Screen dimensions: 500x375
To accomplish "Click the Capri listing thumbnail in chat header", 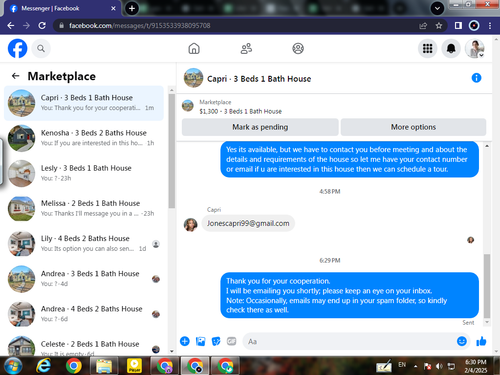I will 193,78.
